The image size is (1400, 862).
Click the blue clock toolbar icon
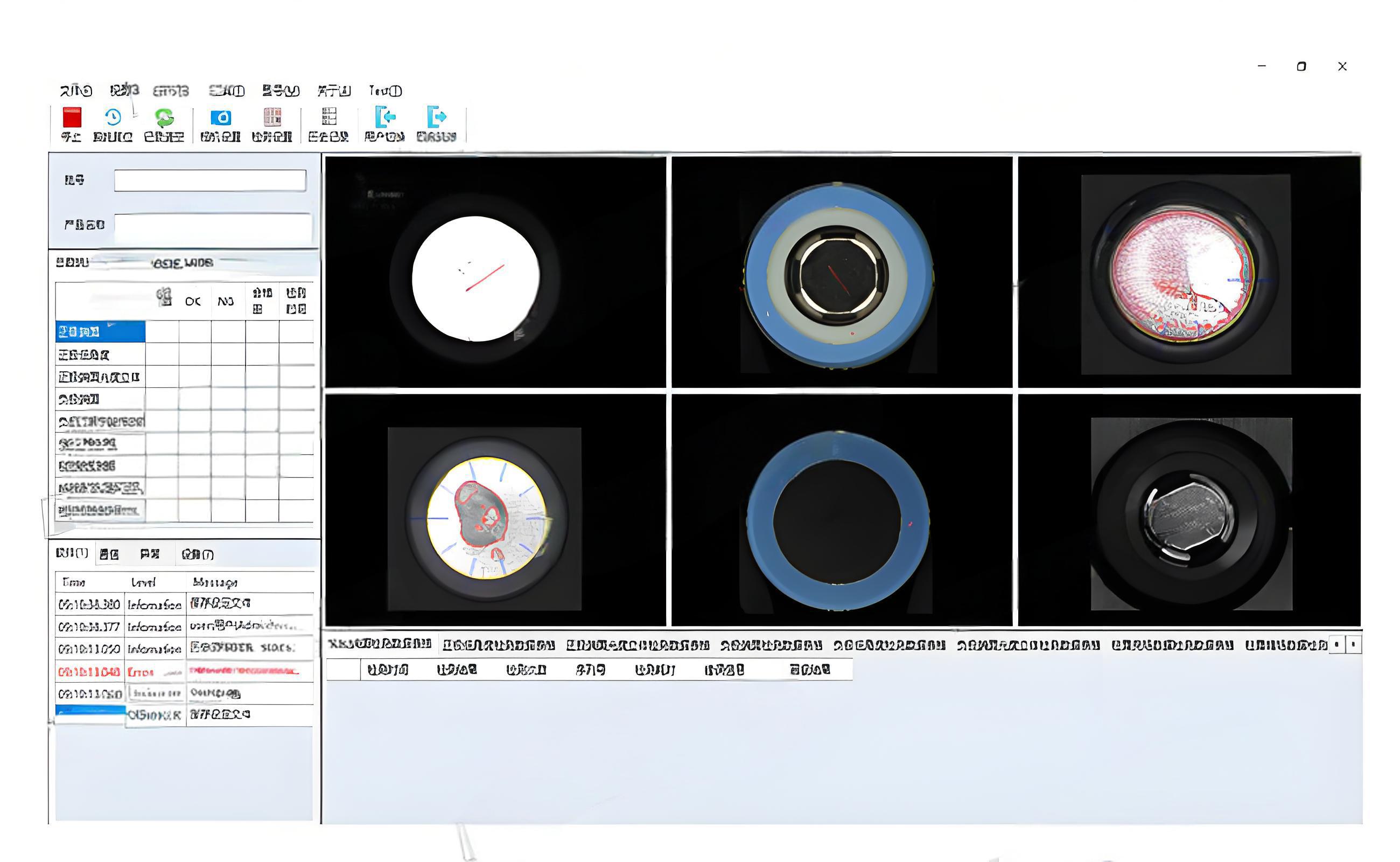pos(113,117)
